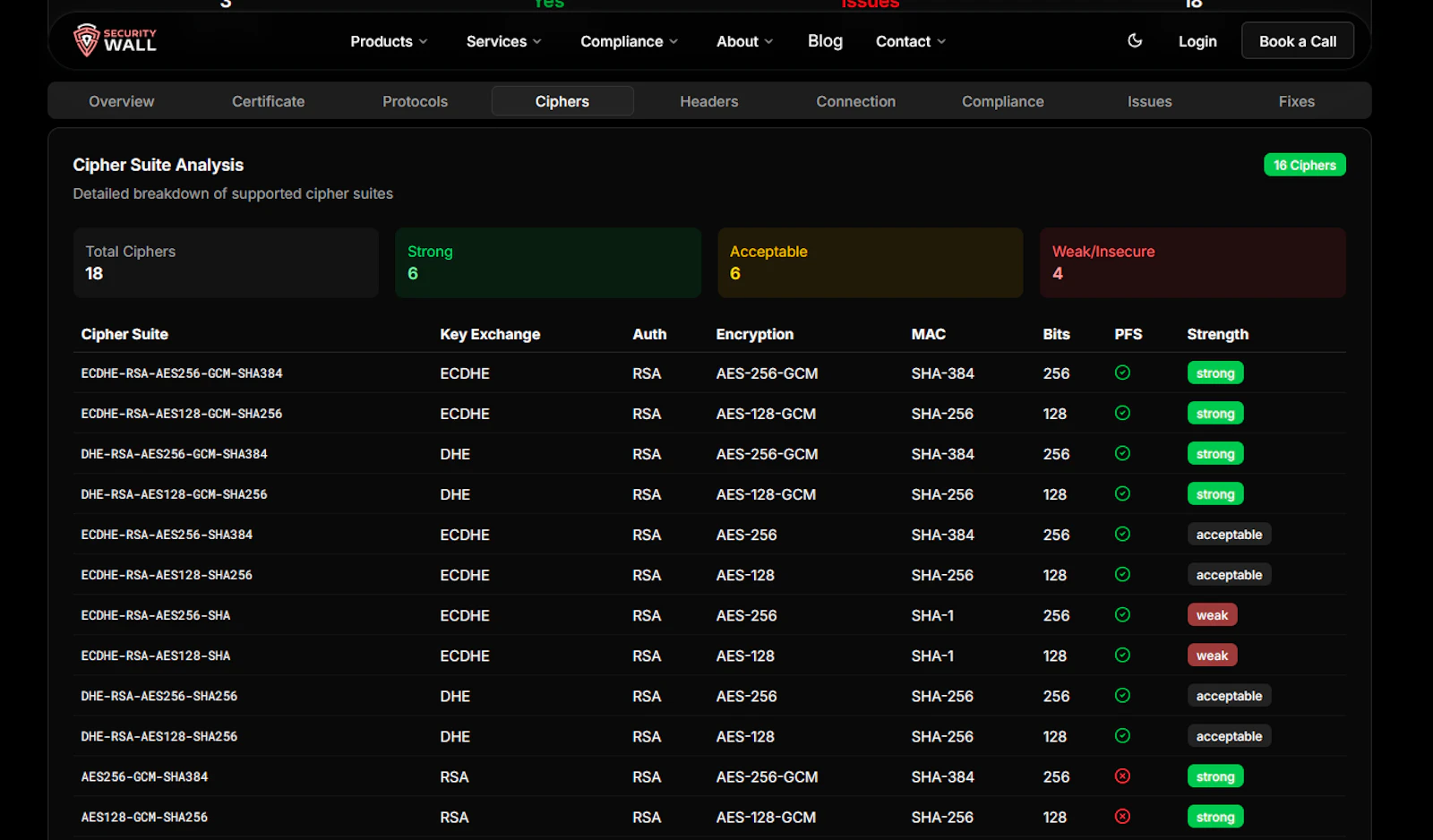1433x840 pixels.
Task: Select cipher name ECDHE-RSA-AES128-GCM-SHA256
Action: click(182, 414)
